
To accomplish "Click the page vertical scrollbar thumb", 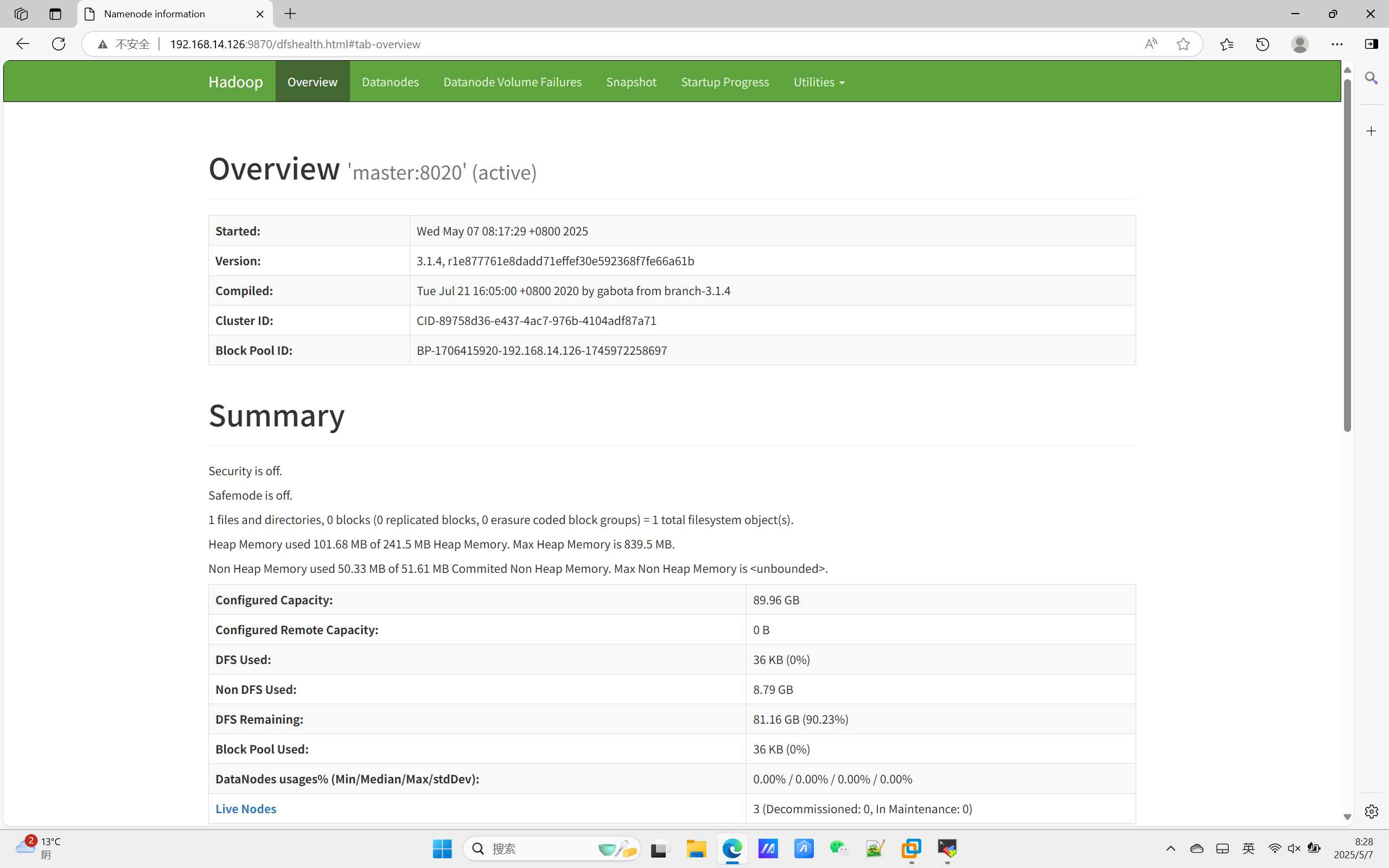I will click(x=1347, y=256).
